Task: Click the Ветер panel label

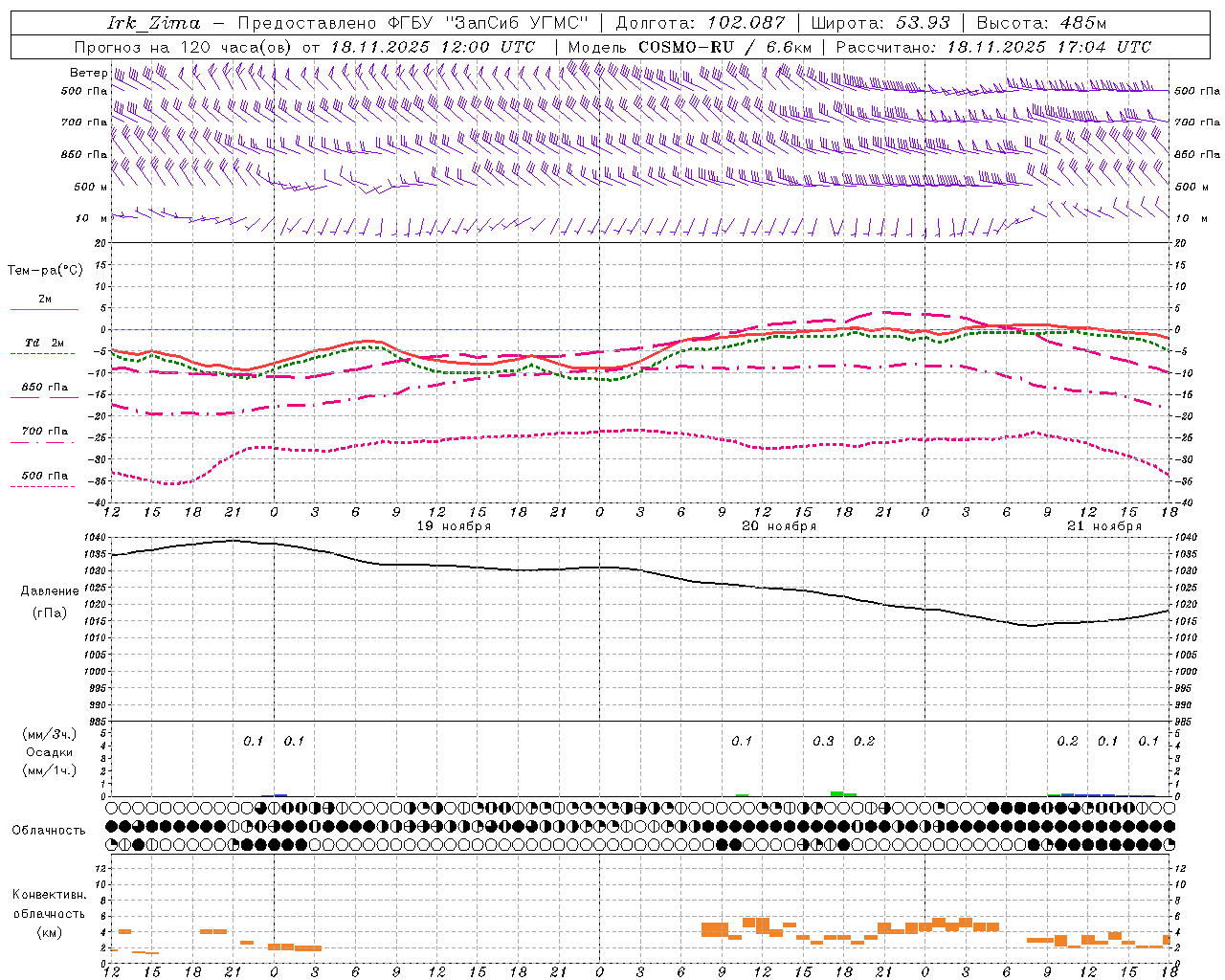Action: 88,73
